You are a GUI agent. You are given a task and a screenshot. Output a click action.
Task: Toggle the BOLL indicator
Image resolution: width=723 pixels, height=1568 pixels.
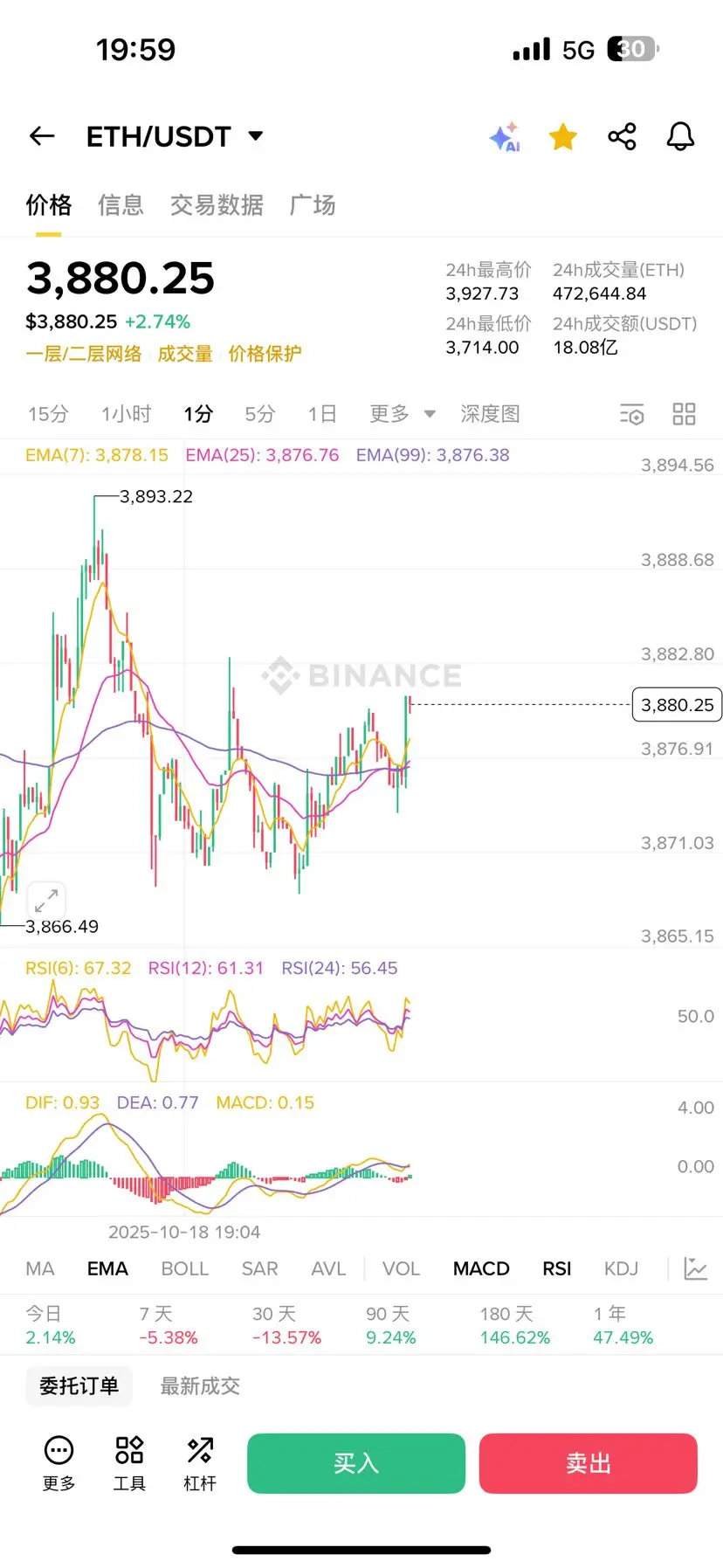(x=185, y=1269)
